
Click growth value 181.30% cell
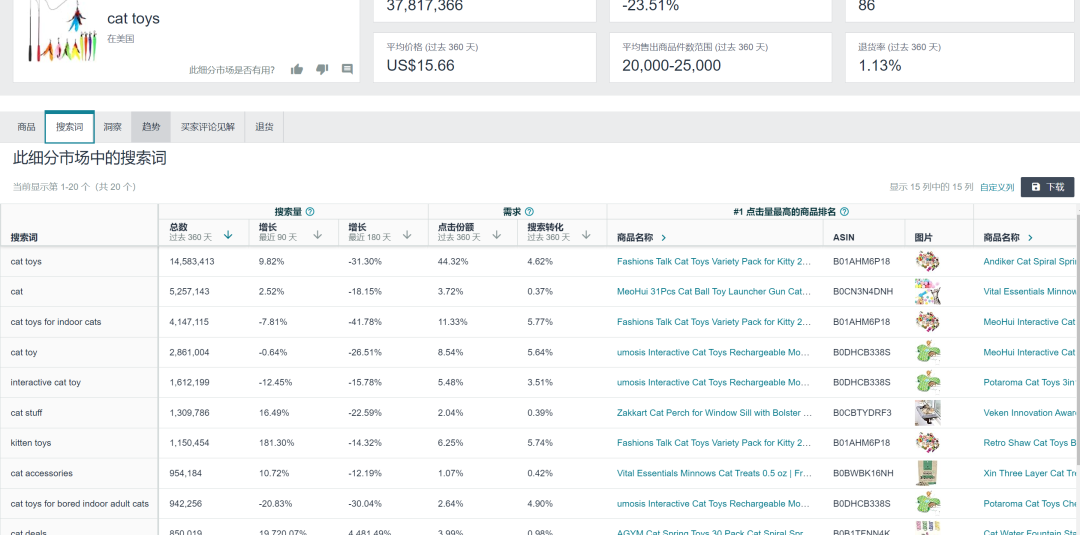(x=277, y=443)
